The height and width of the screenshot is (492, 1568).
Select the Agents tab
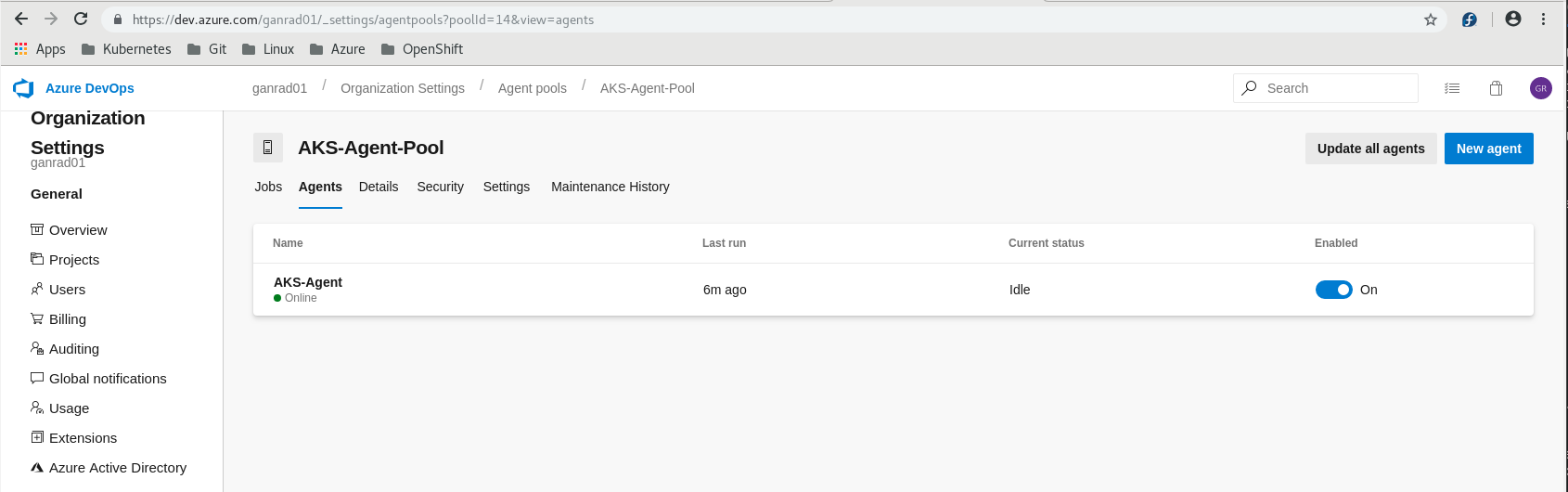pyautogui.click(x=320, y=187)
